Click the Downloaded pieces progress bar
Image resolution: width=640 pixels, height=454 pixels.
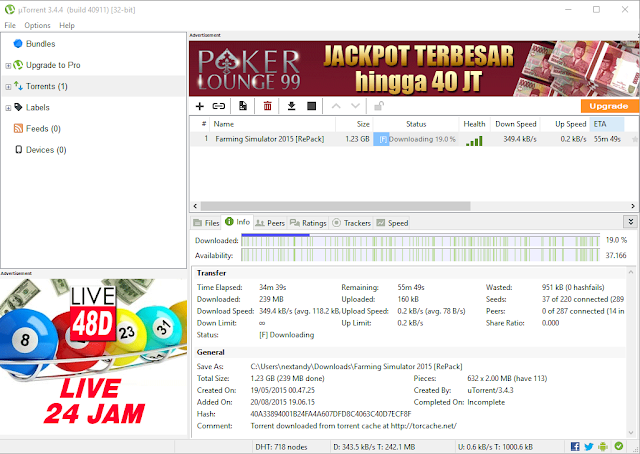[420, 240]
